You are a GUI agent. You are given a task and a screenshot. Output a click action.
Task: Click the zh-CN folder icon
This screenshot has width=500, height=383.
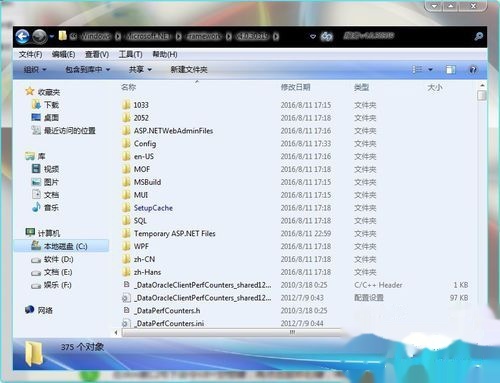click(x=126, y=259)
